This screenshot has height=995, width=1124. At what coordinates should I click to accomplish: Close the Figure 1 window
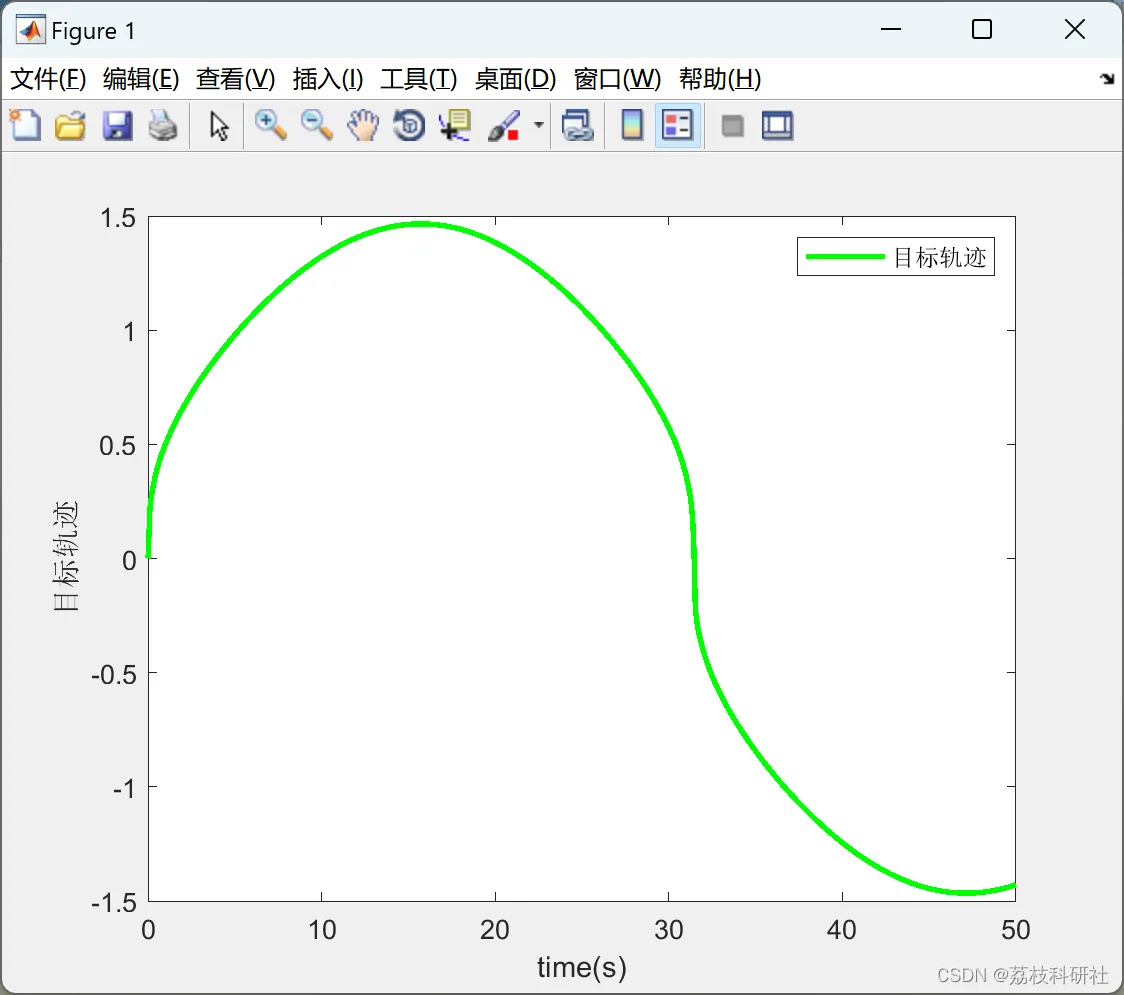pos(1075,29)
